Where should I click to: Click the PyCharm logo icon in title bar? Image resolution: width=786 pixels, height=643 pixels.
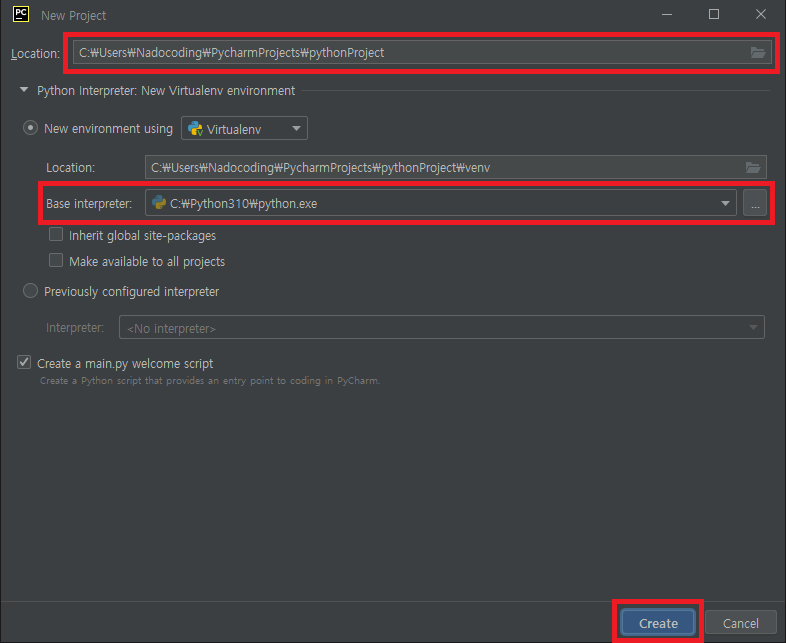21,14
